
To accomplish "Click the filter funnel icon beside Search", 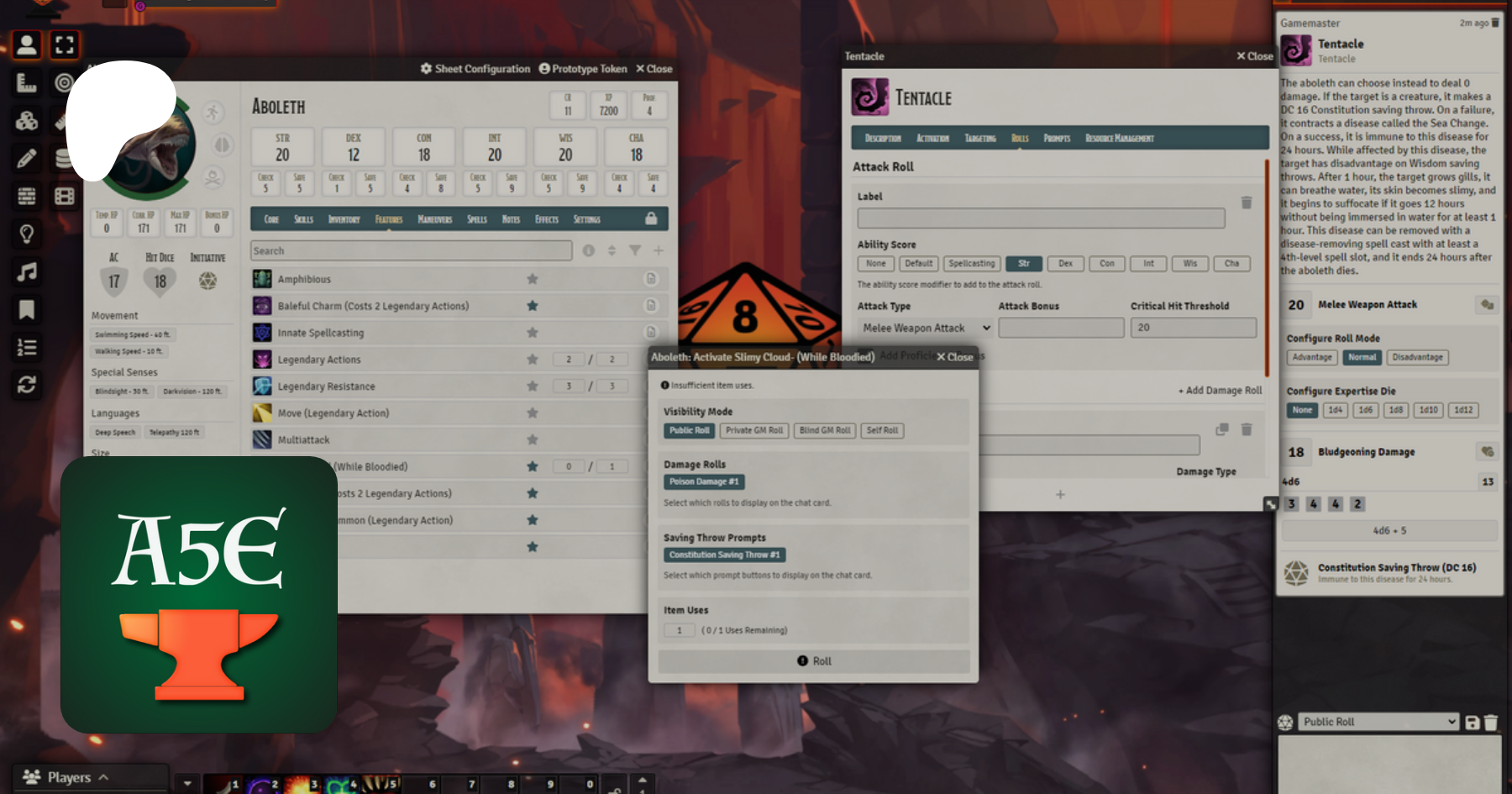I will tap(635, 250).
